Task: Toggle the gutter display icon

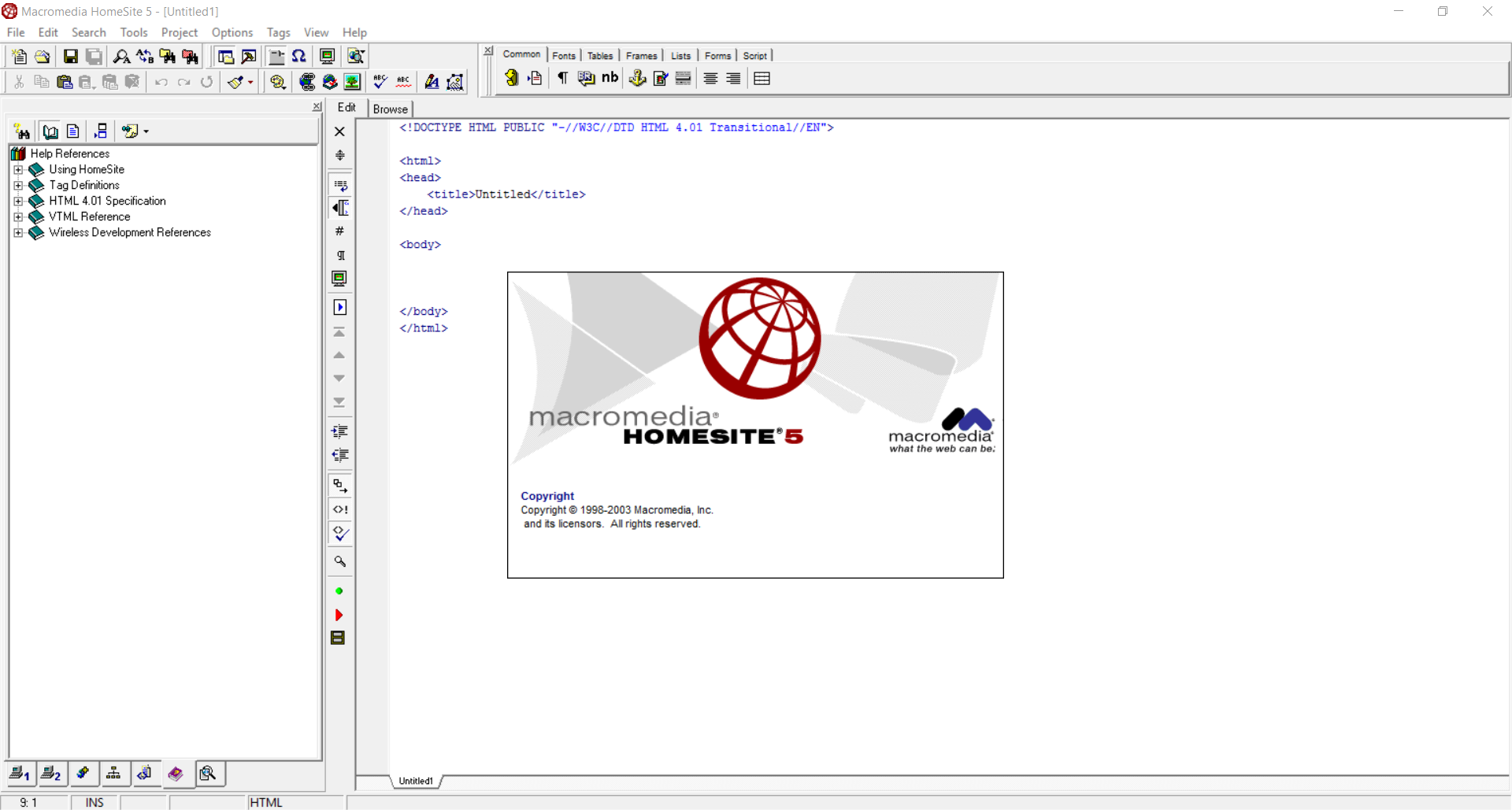Action: (339, 208)
